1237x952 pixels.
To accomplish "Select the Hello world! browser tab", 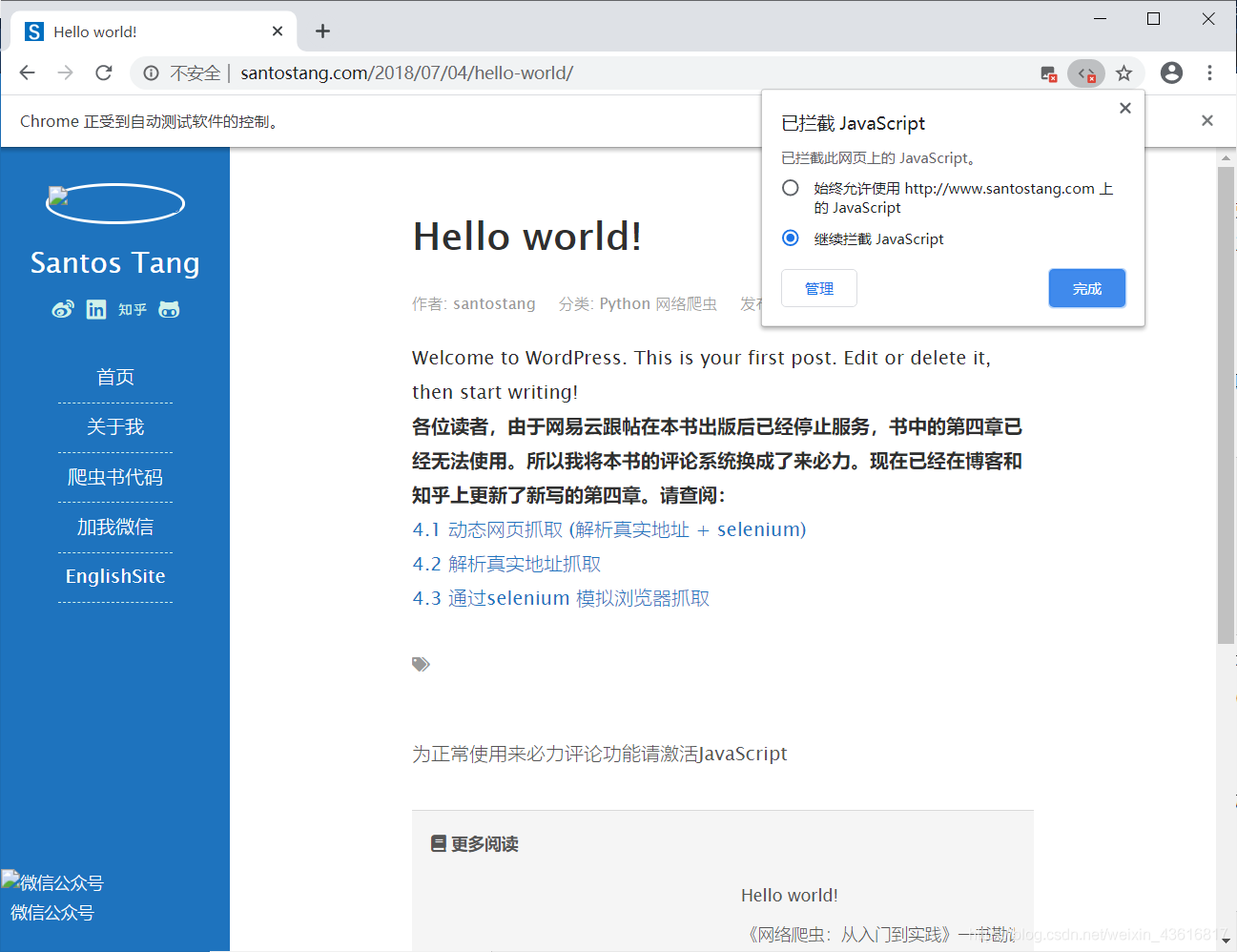I will pos(155,31).
